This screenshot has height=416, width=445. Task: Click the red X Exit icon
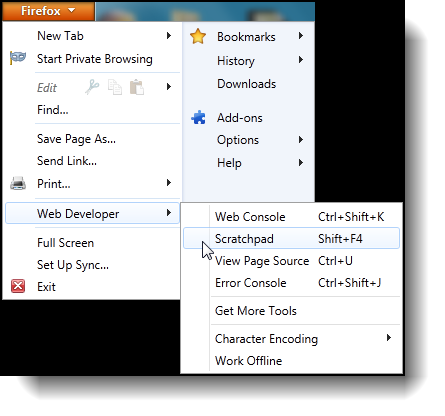pos(18,286)
